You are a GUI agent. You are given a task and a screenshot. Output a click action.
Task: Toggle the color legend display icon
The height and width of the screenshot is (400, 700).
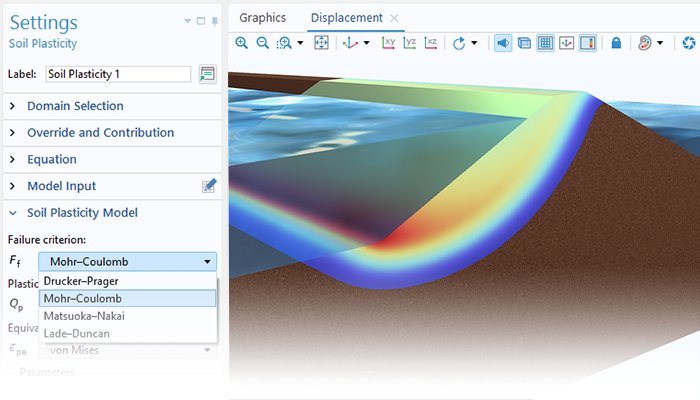point(588,43)
